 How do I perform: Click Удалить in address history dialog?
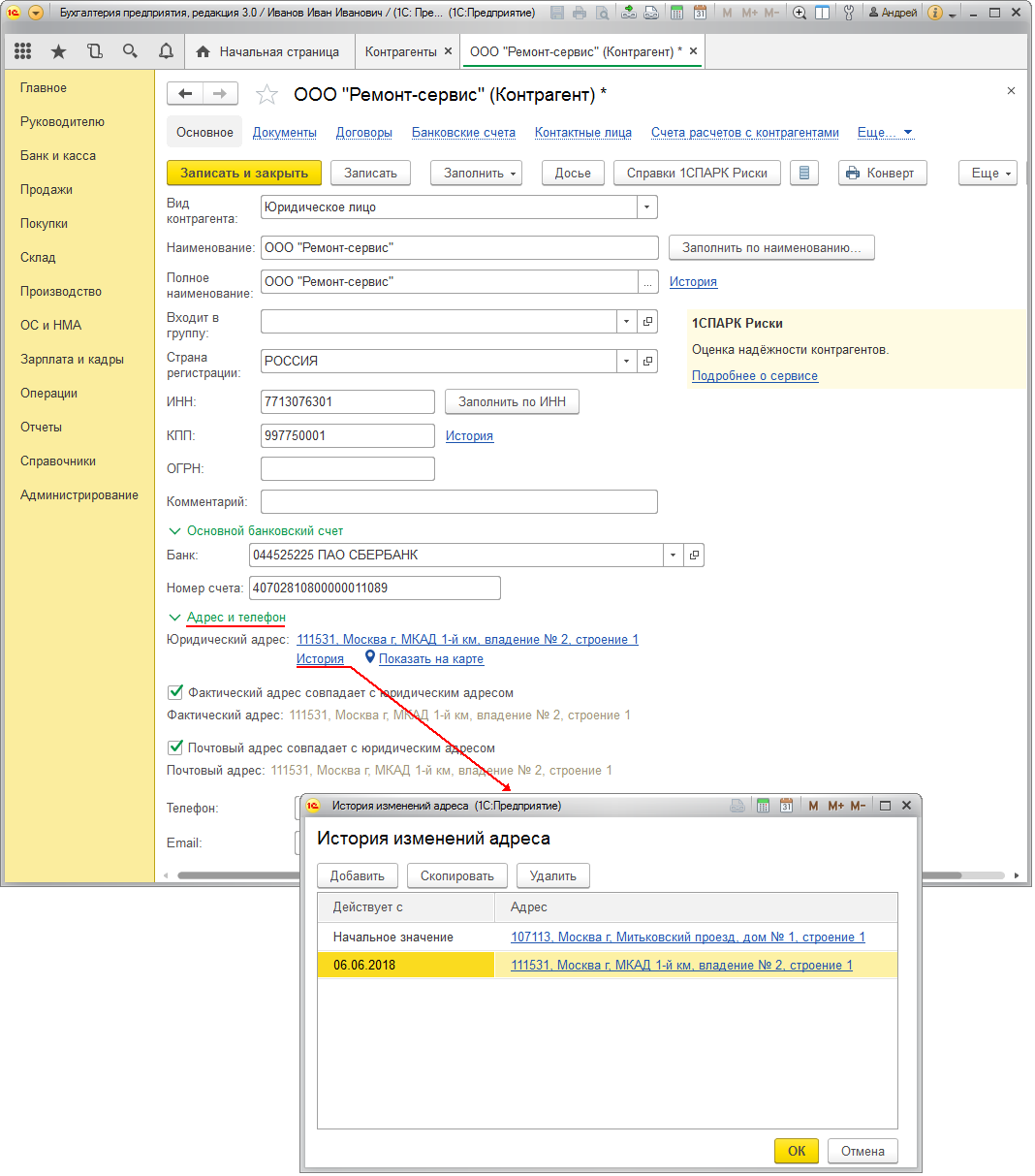553,875
